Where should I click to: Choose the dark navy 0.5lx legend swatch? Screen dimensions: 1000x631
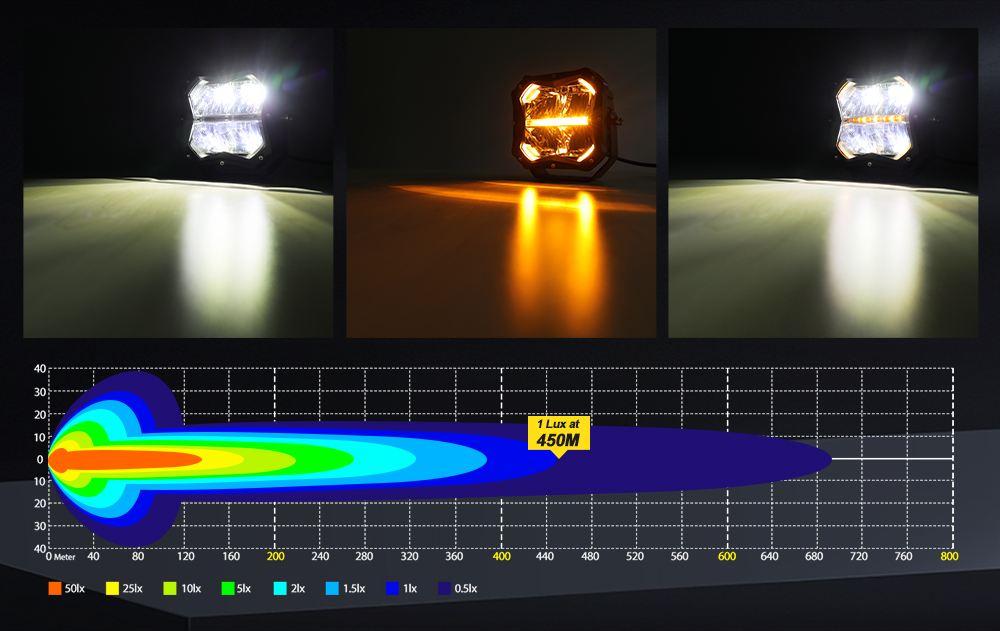point(444,589)
